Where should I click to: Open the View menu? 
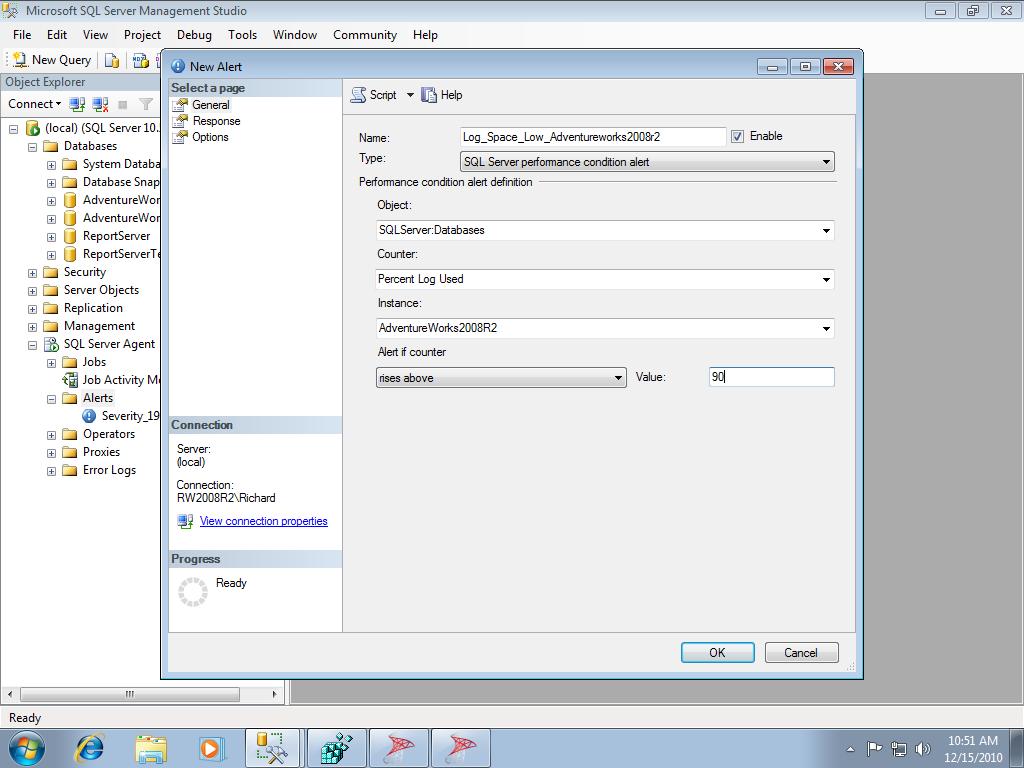click(95, 35)
